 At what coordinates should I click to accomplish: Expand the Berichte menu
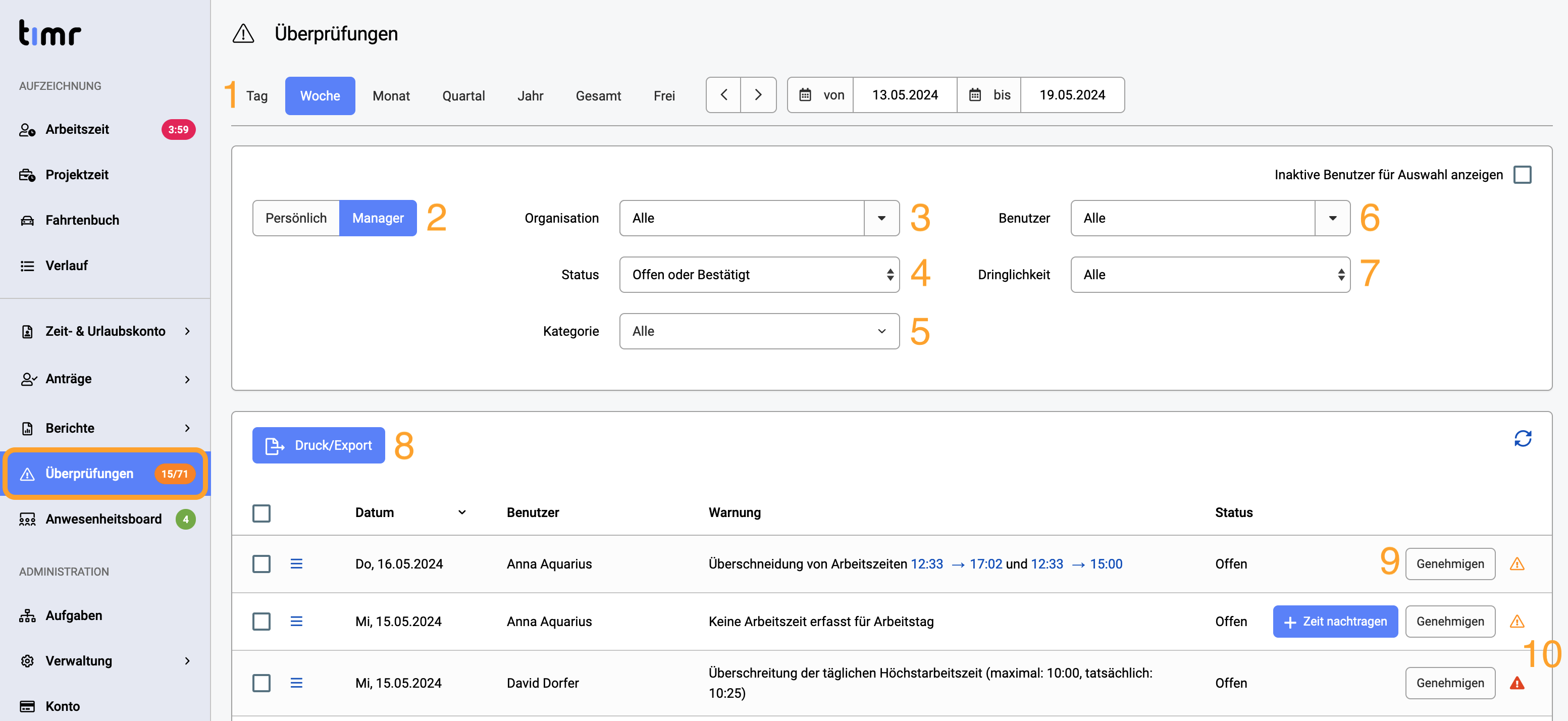pos(106,428)
